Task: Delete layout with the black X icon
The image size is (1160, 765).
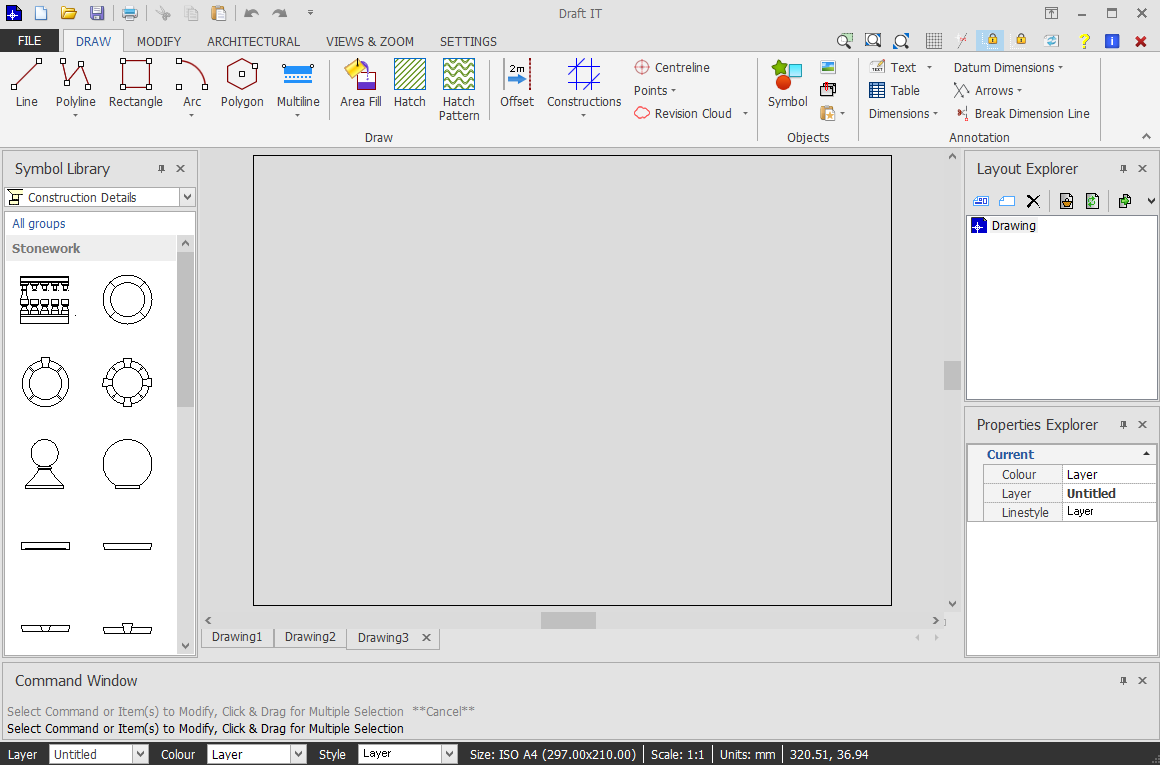Action: (x=1033, y=201)
